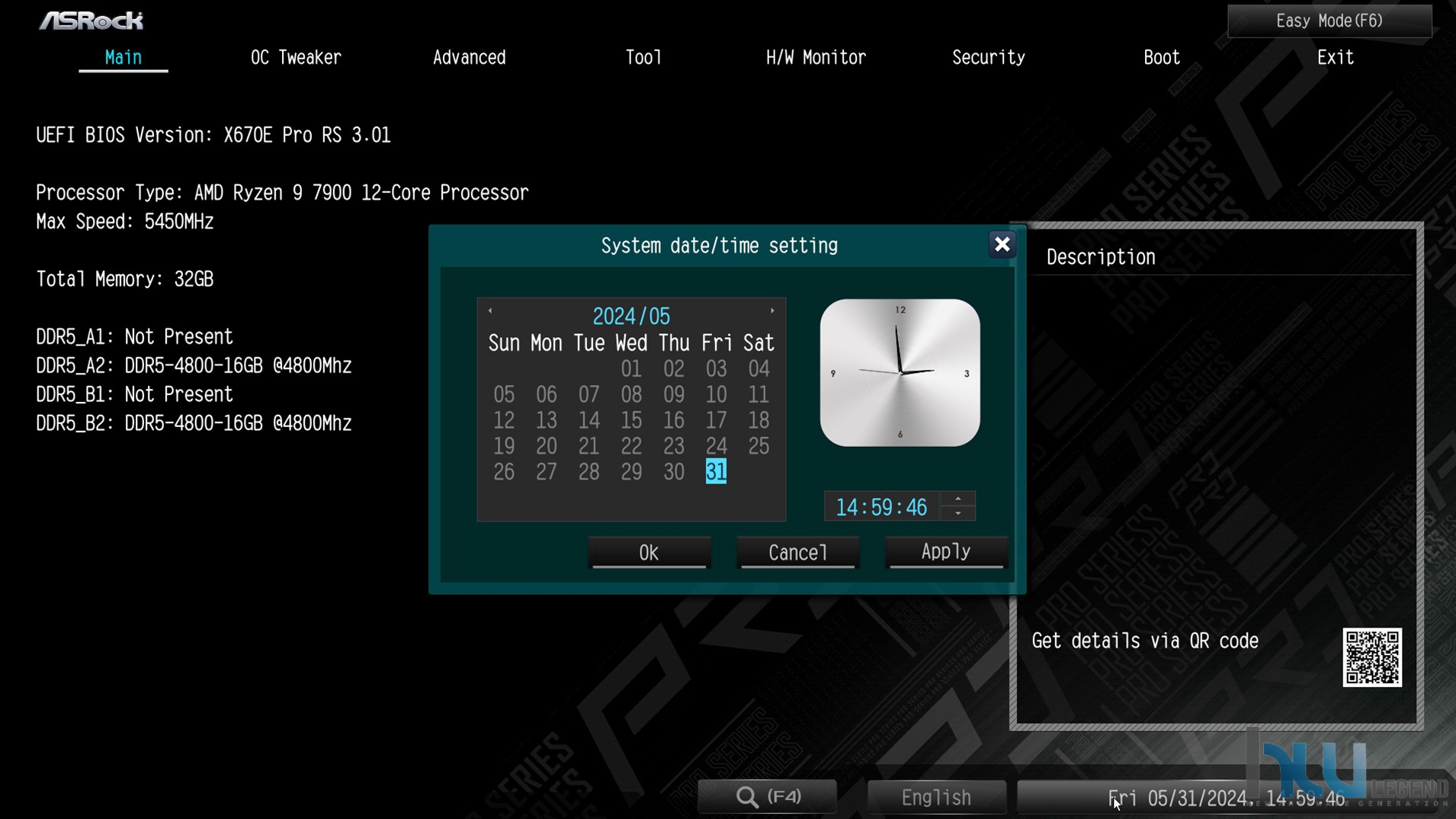Viewport: 1456px width, 819px height.
Task: Click the analog clock face
Action: coord(900,372)
